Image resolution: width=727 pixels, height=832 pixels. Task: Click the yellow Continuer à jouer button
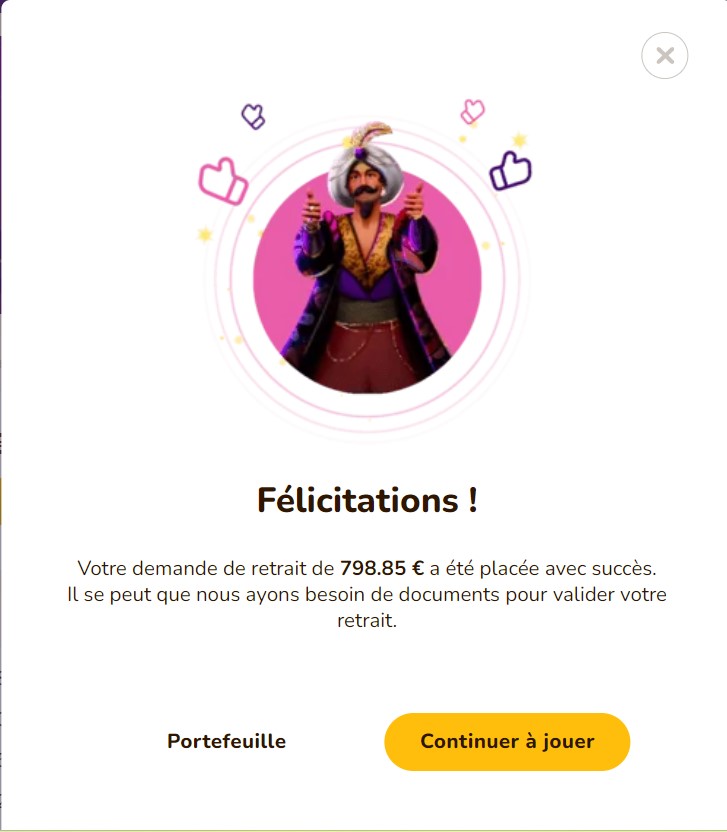coord(507,741)
